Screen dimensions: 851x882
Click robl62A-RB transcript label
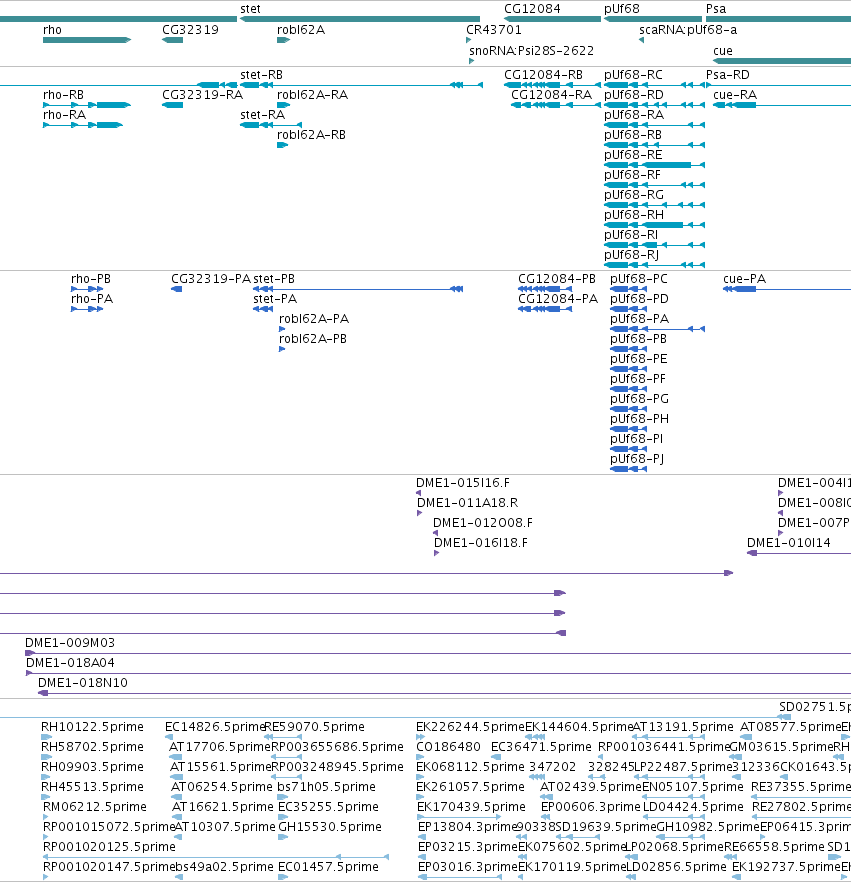(x=311, y=134)
